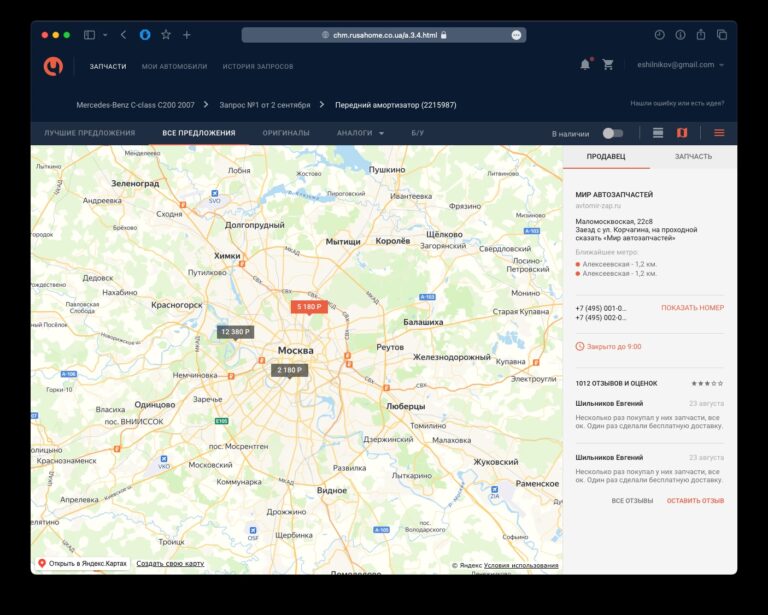Open the browser history clock icon

click(x=659, y=35)
